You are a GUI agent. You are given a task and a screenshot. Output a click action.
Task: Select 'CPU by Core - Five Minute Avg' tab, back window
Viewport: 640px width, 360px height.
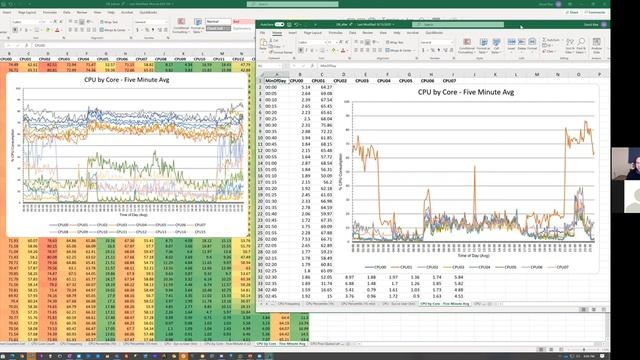click(281, 344)
